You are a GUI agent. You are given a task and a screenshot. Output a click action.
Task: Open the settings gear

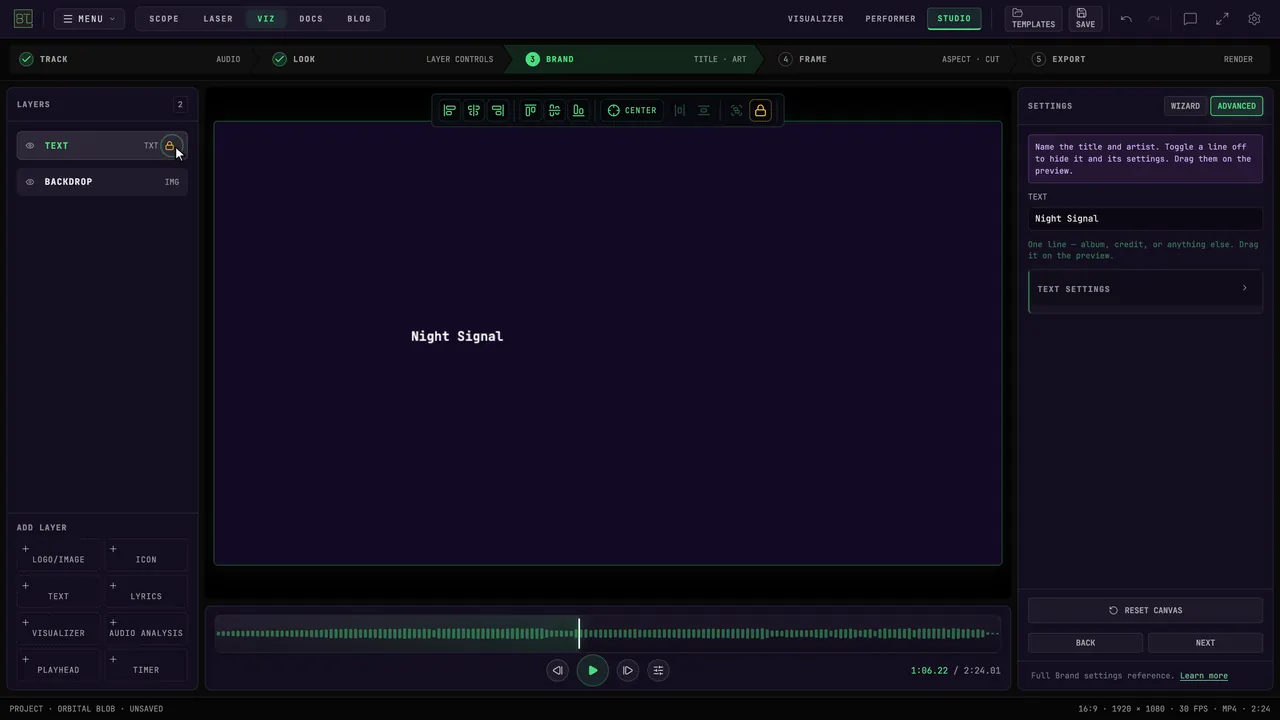(x=1254, y=19)
